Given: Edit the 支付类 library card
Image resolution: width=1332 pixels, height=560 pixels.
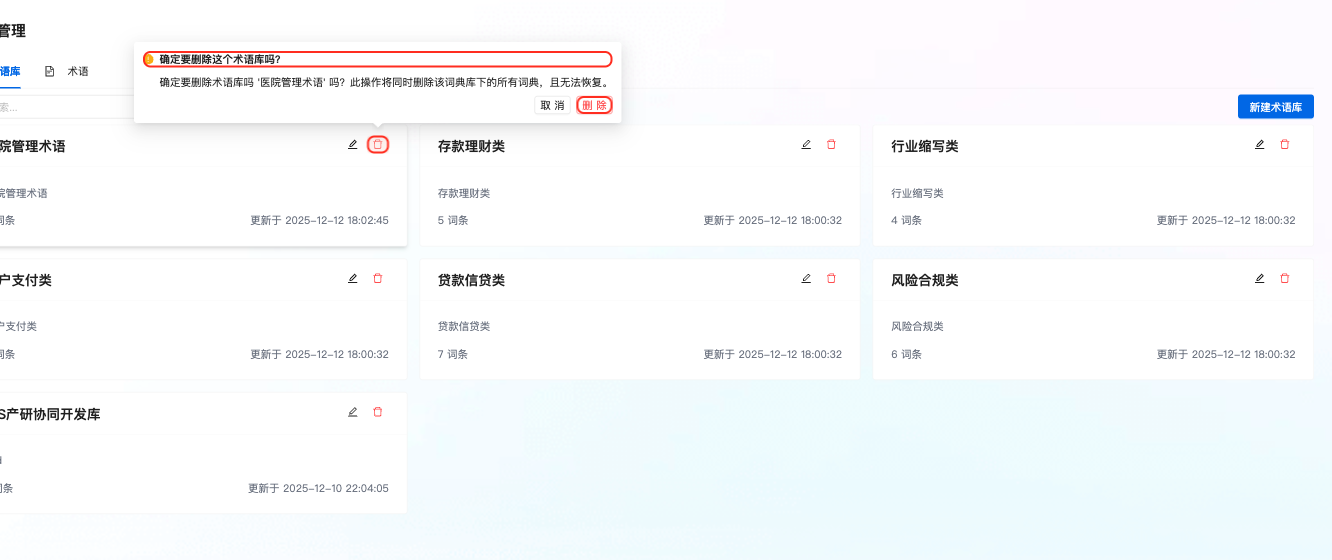Looking at the screenshot, I should [x=352, y=279].
